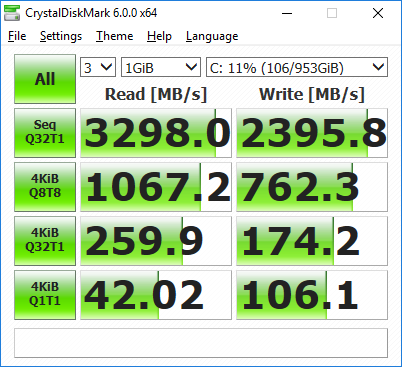This screenshot has width=402, height=367.
Task: Click the CrystalDiskMark app icon in title bar
Action: coord(12,13)
